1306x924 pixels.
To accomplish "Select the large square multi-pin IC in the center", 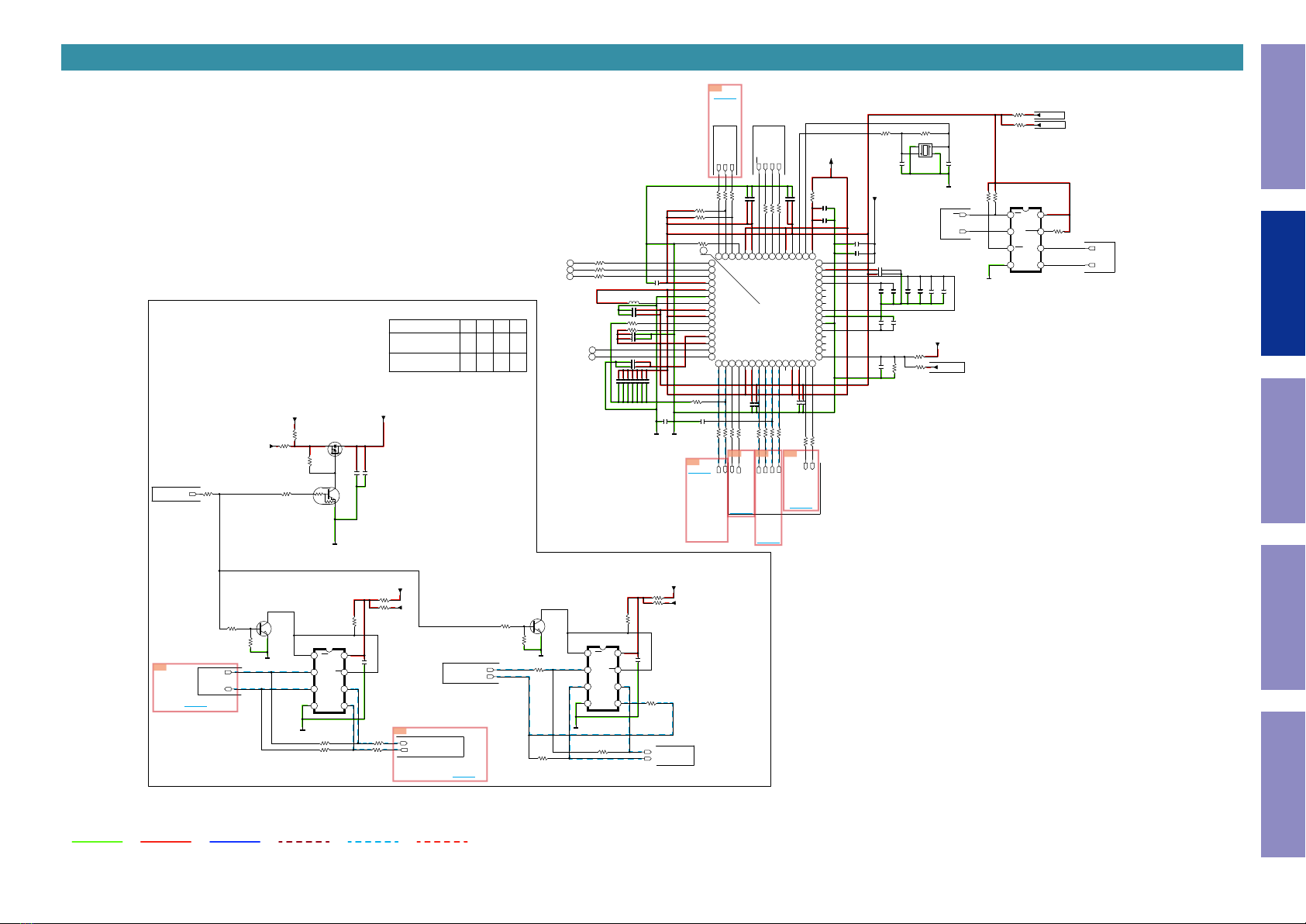I will [x=766, y=309].
